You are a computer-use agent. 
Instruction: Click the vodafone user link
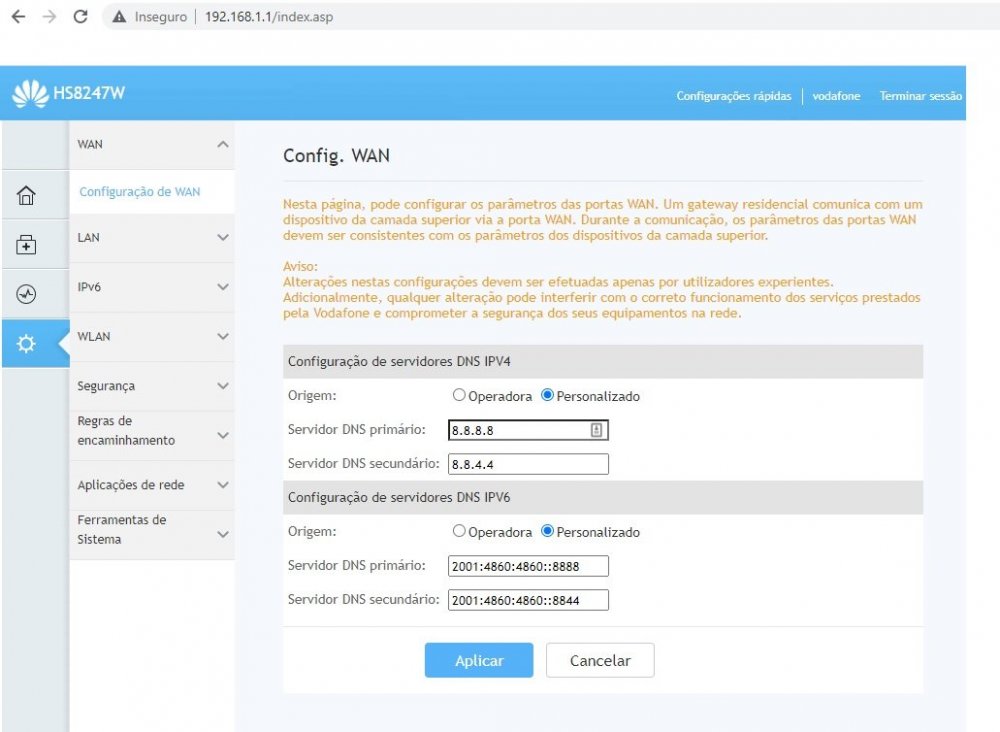click(x=836, y=96)
